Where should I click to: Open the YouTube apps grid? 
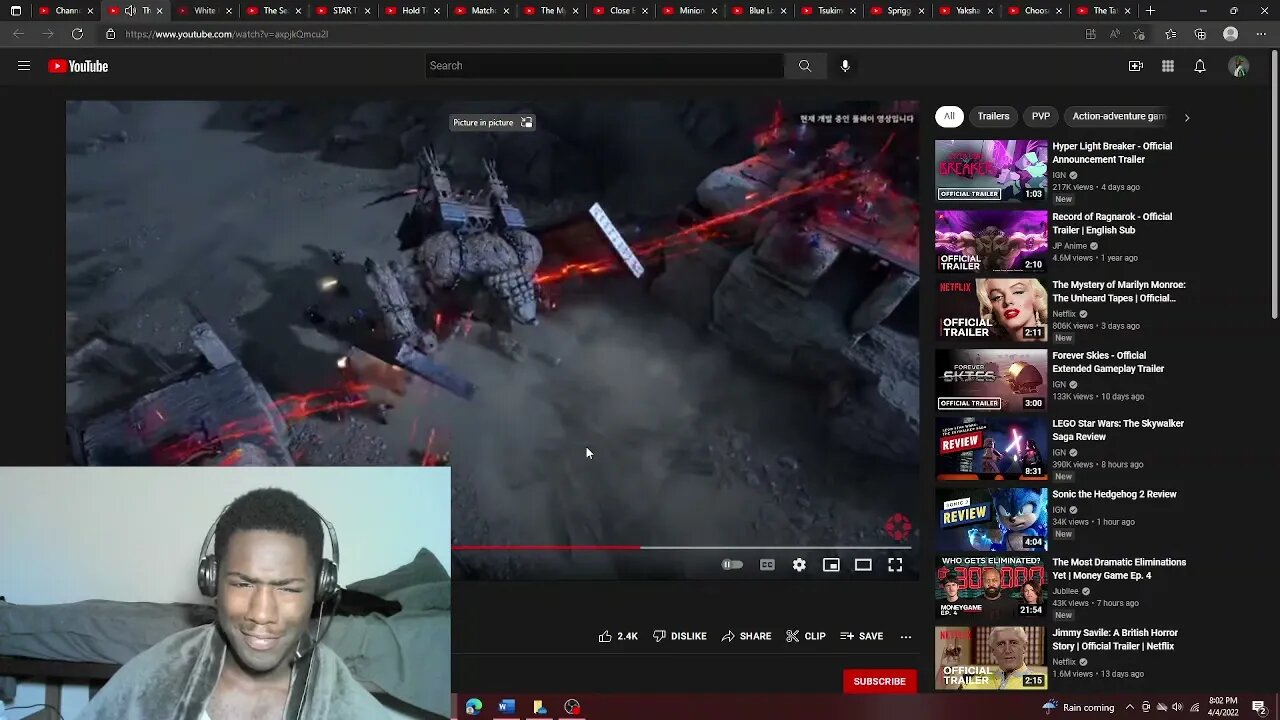click(x=1168, y=66)
